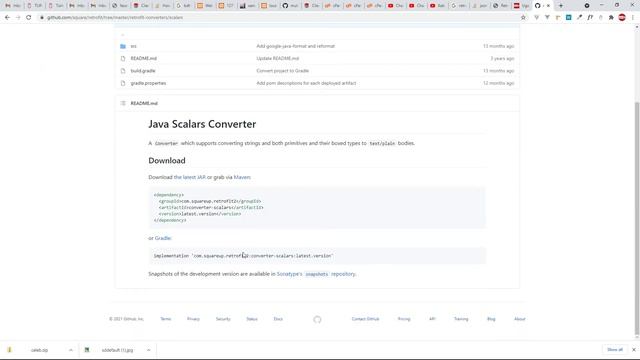Open 'Add pom descriptions' commit message

coord(306,83)
